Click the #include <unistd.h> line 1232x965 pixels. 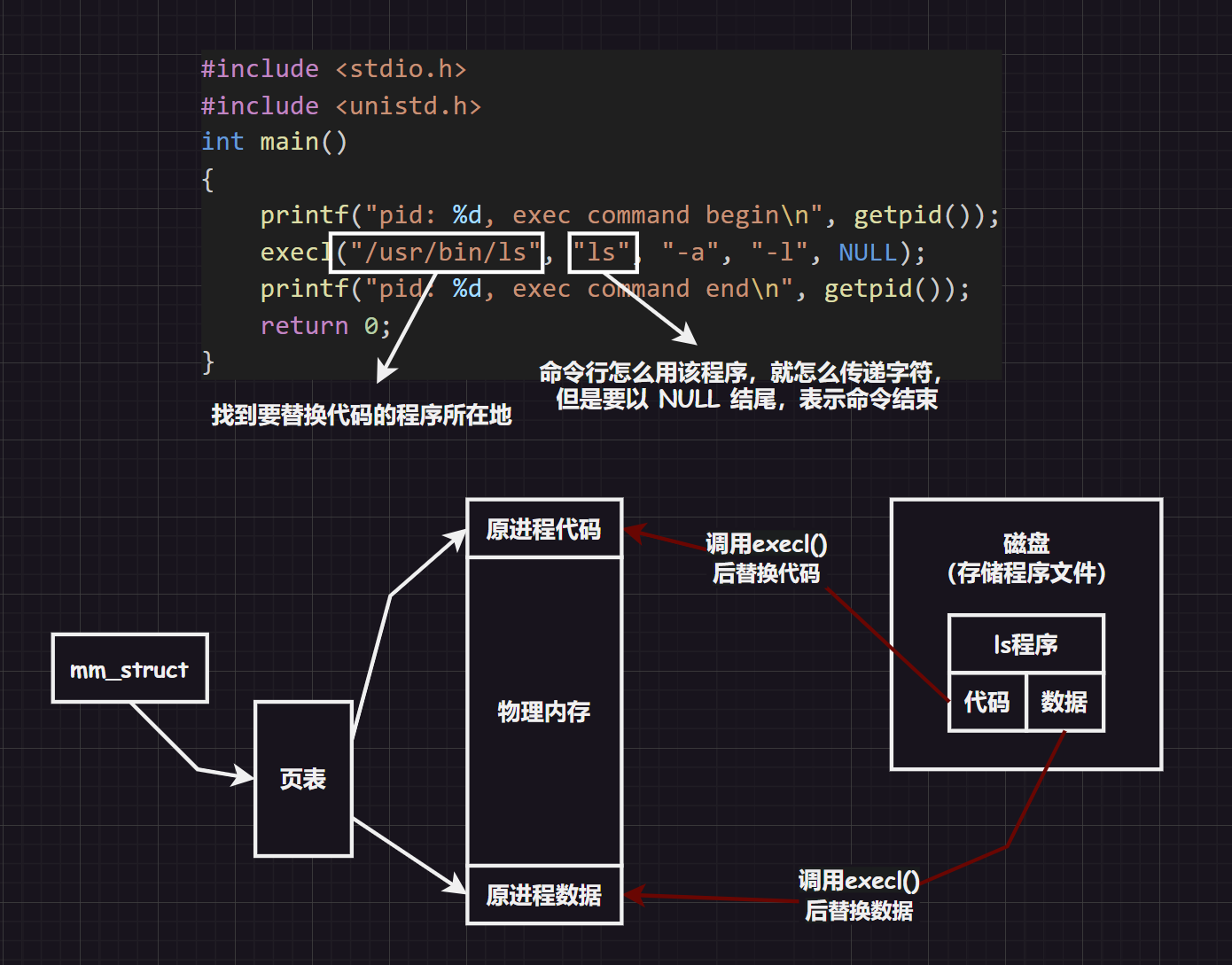pos(340,105)
